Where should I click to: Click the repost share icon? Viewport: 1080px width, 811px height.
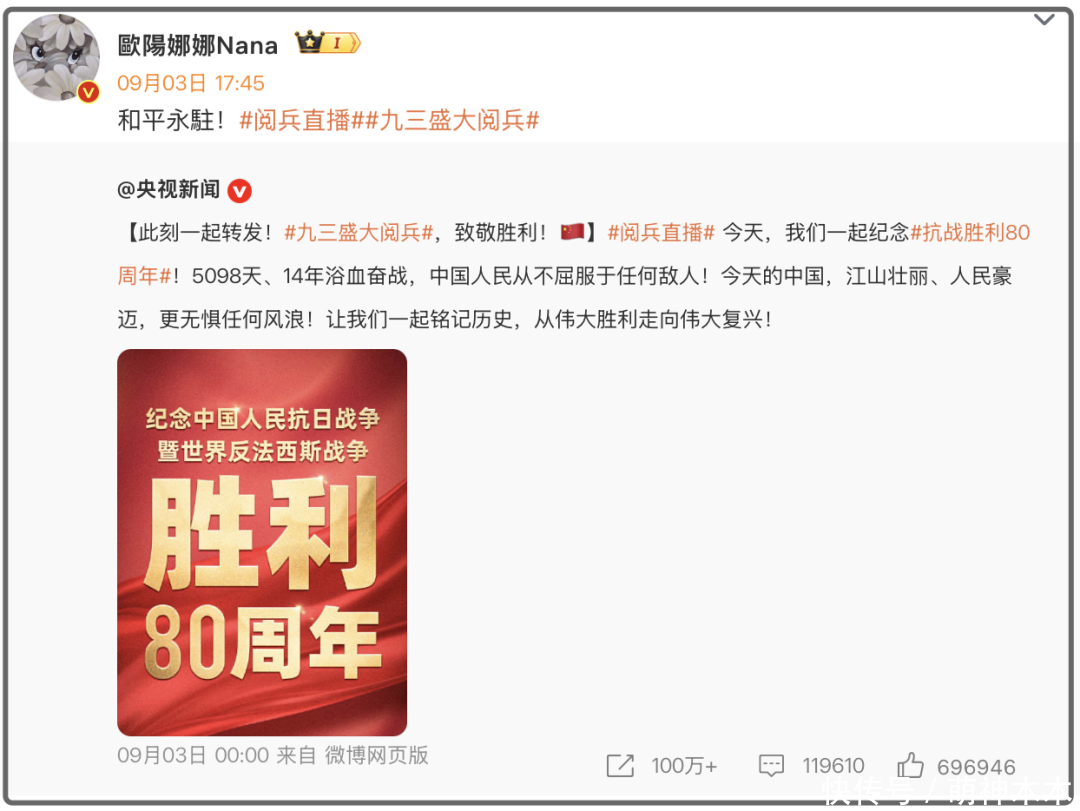click(620, 766)
